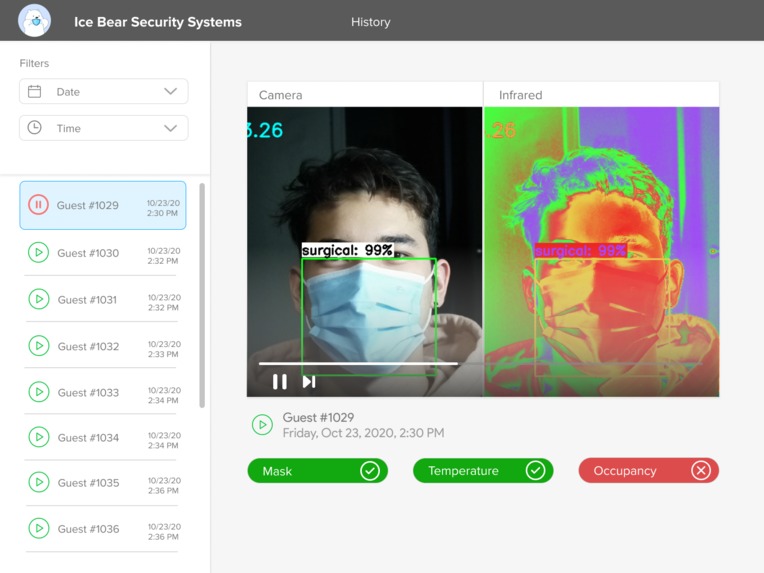Click the Mask status button
Screen dimensions: 764x573
coord(318,471)
